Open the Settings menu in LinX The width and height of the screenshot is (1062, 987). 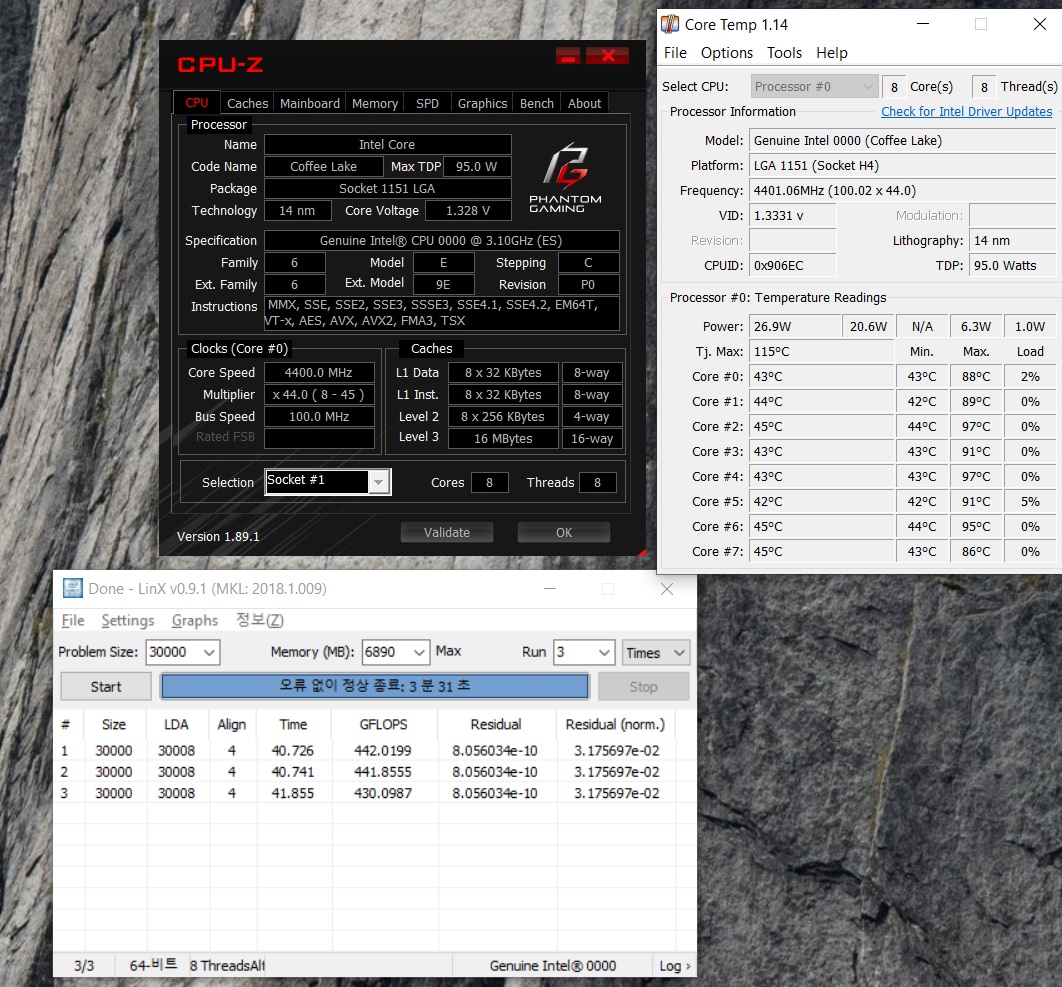click(x=128, y=620)
